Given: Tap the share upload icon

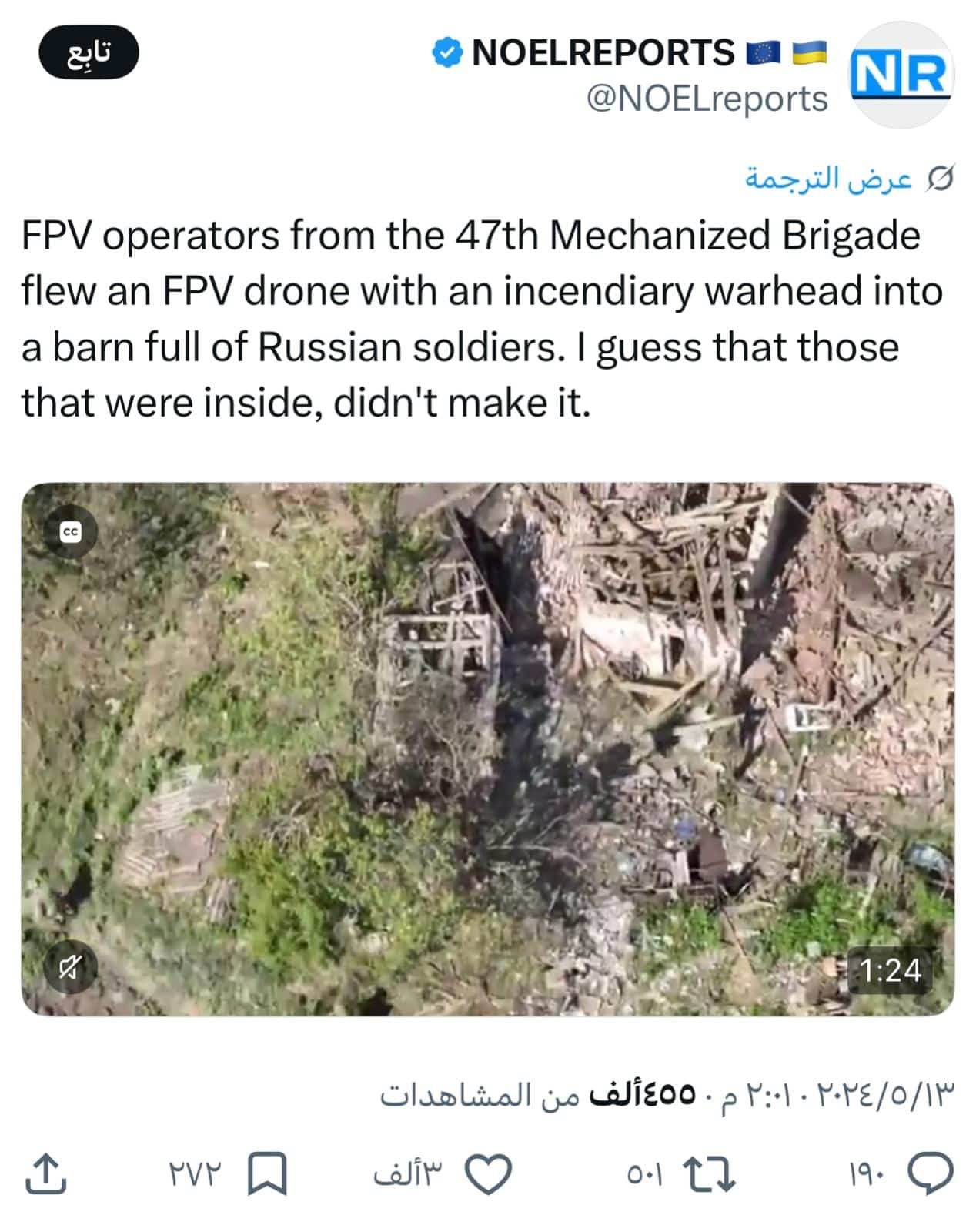Looking at the screenshot, I should click(46, 1173).
